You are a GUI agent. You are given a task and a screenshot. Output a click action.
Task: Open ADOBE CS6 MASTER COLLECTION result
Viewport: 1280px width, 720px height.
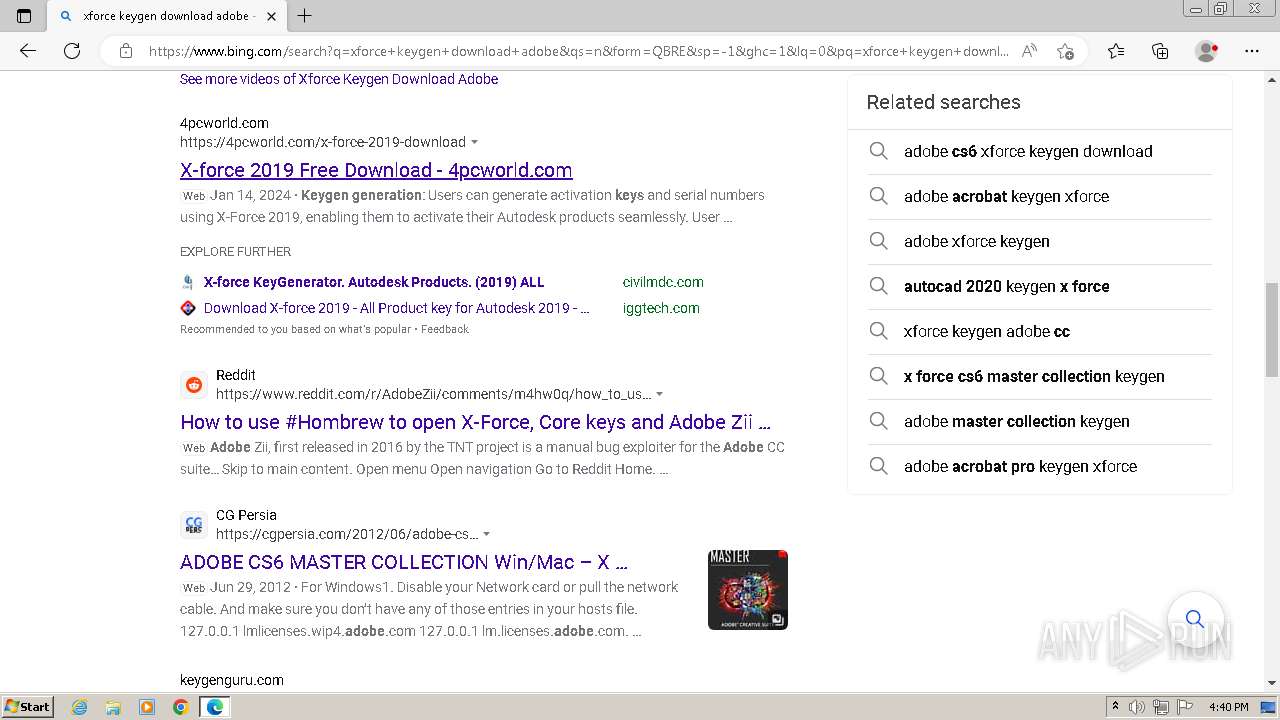pos(404,562)
